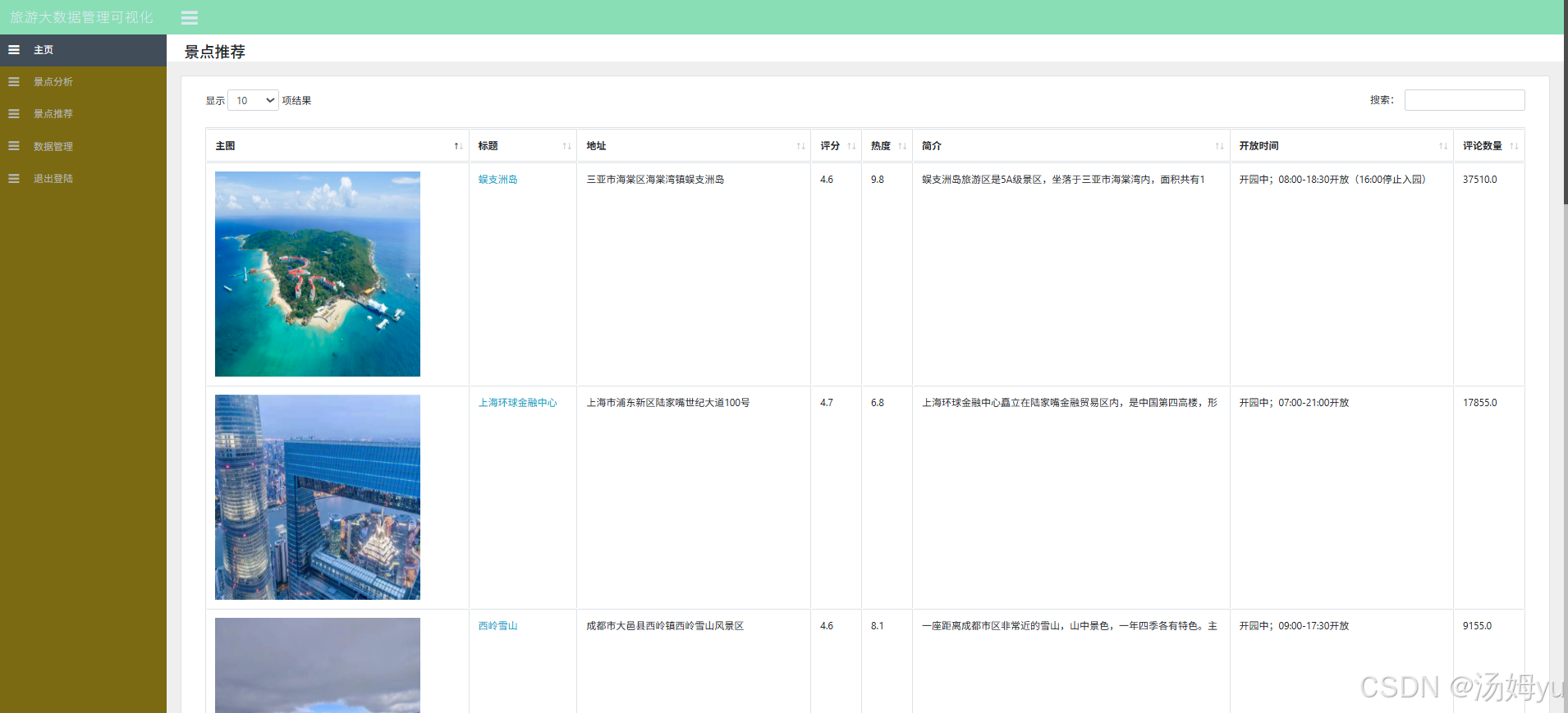Open the 蜈支洲岛 attraction link
This screenshot has width=1568, height=713.
[497, 180]
